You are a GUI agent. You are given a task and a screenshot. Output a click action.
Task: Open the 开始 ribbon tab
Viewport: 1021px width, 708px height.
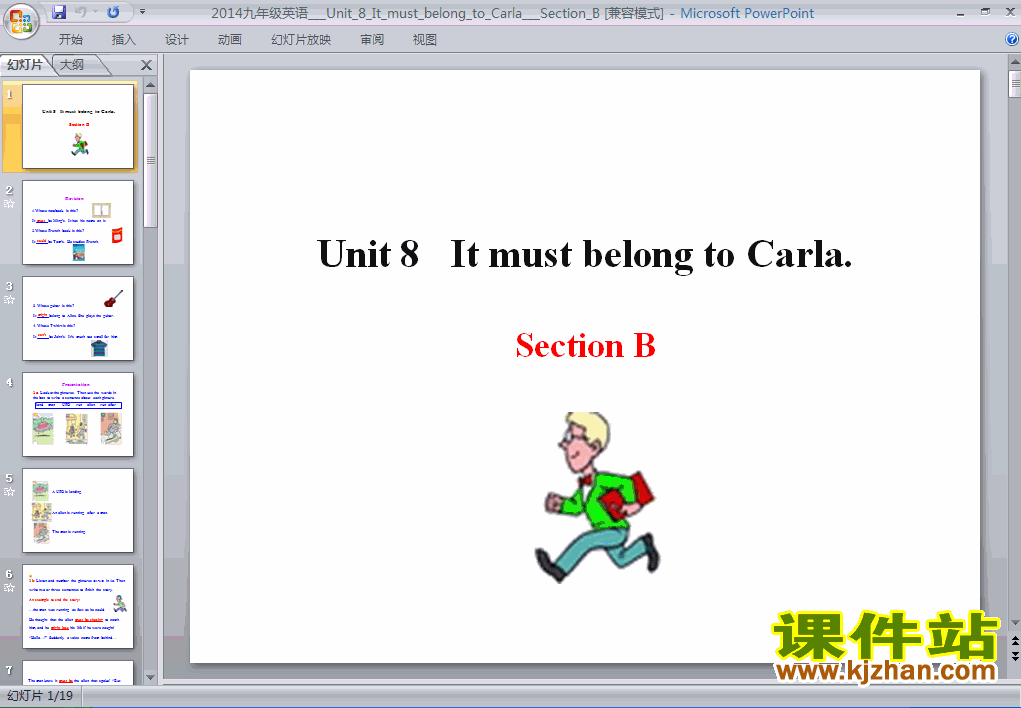point(70,40)
